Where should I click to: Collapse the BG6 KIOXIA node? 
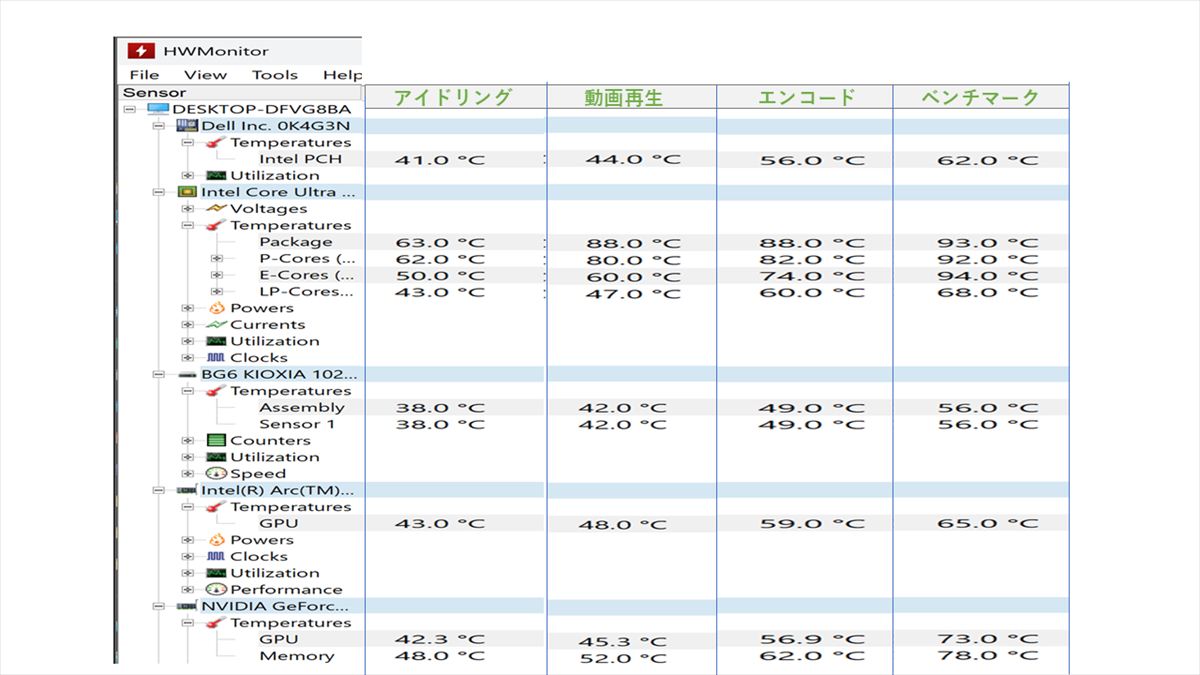tap(158, 374)
